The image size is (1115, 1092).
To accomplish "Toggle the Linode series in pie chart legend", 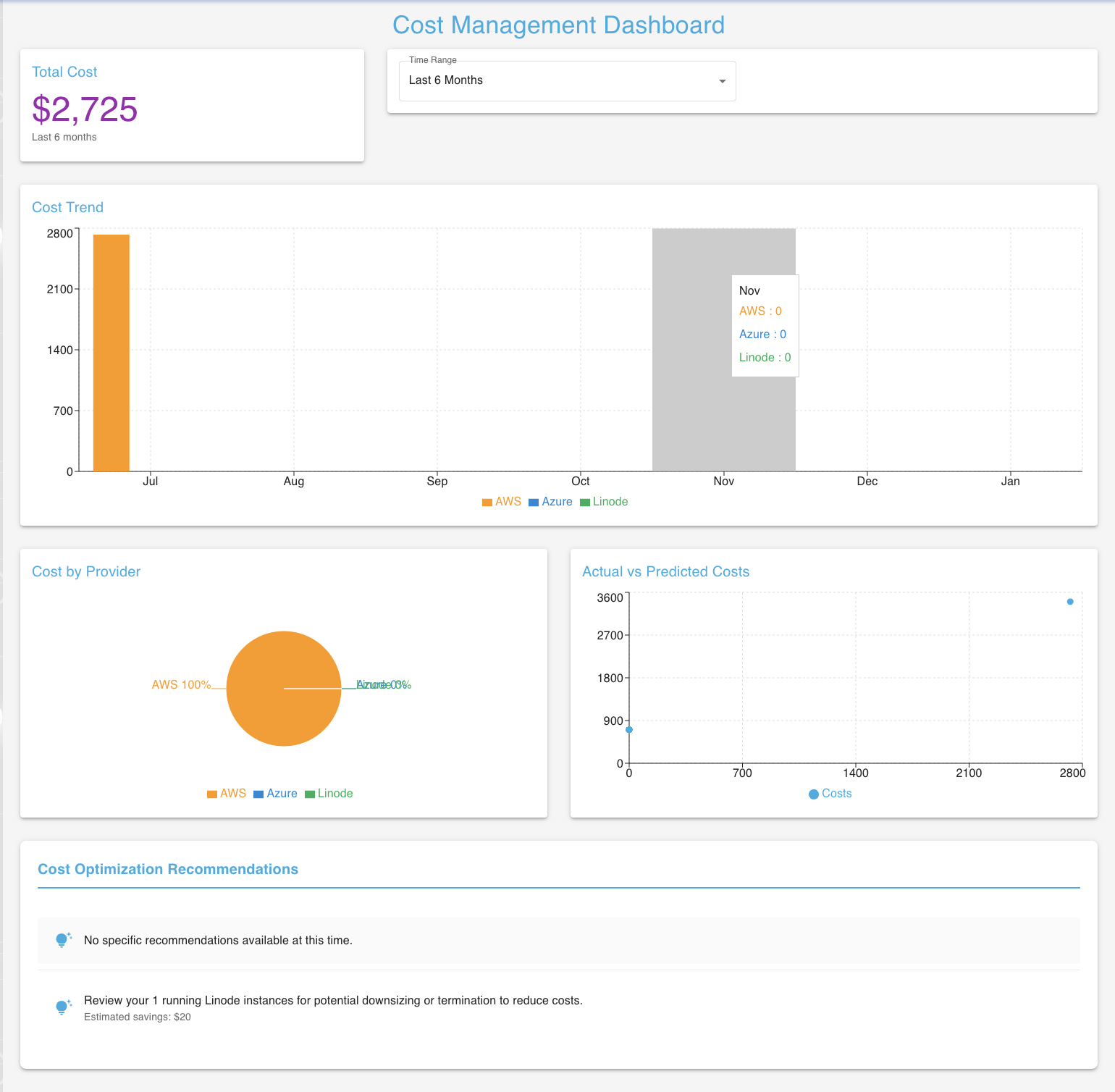I will click(x=329, y=794).
